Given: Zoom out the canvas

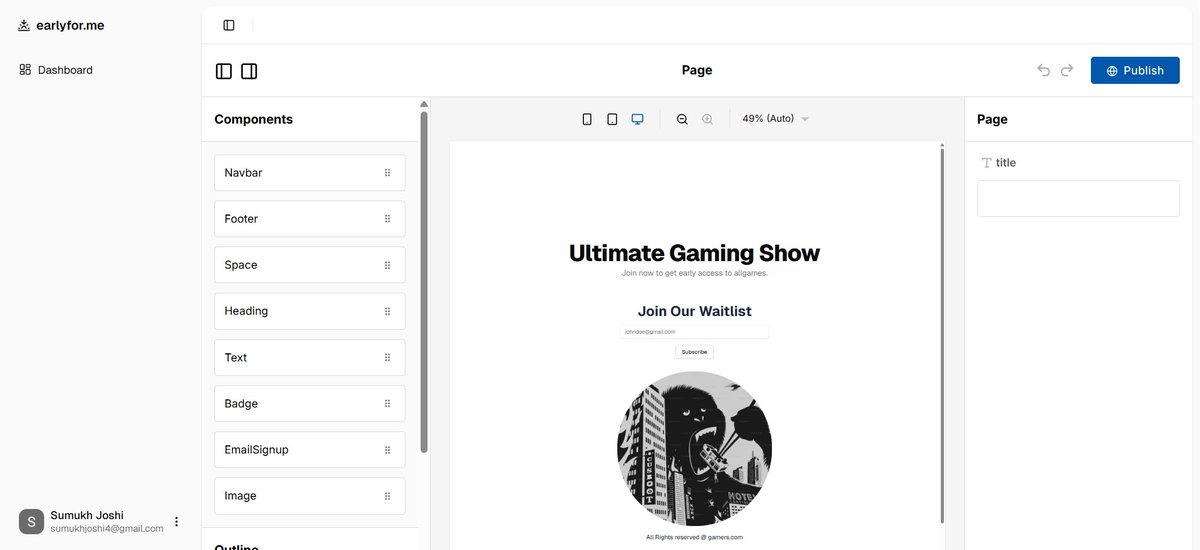Looking at the screenshot, I should [x=682, y=119].
